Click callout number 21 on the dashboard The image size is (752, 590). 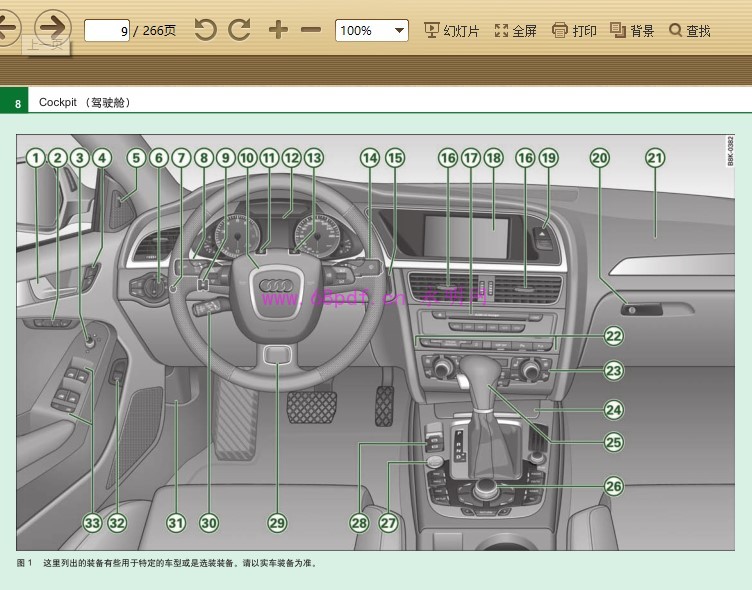click(x=654, y=158)
